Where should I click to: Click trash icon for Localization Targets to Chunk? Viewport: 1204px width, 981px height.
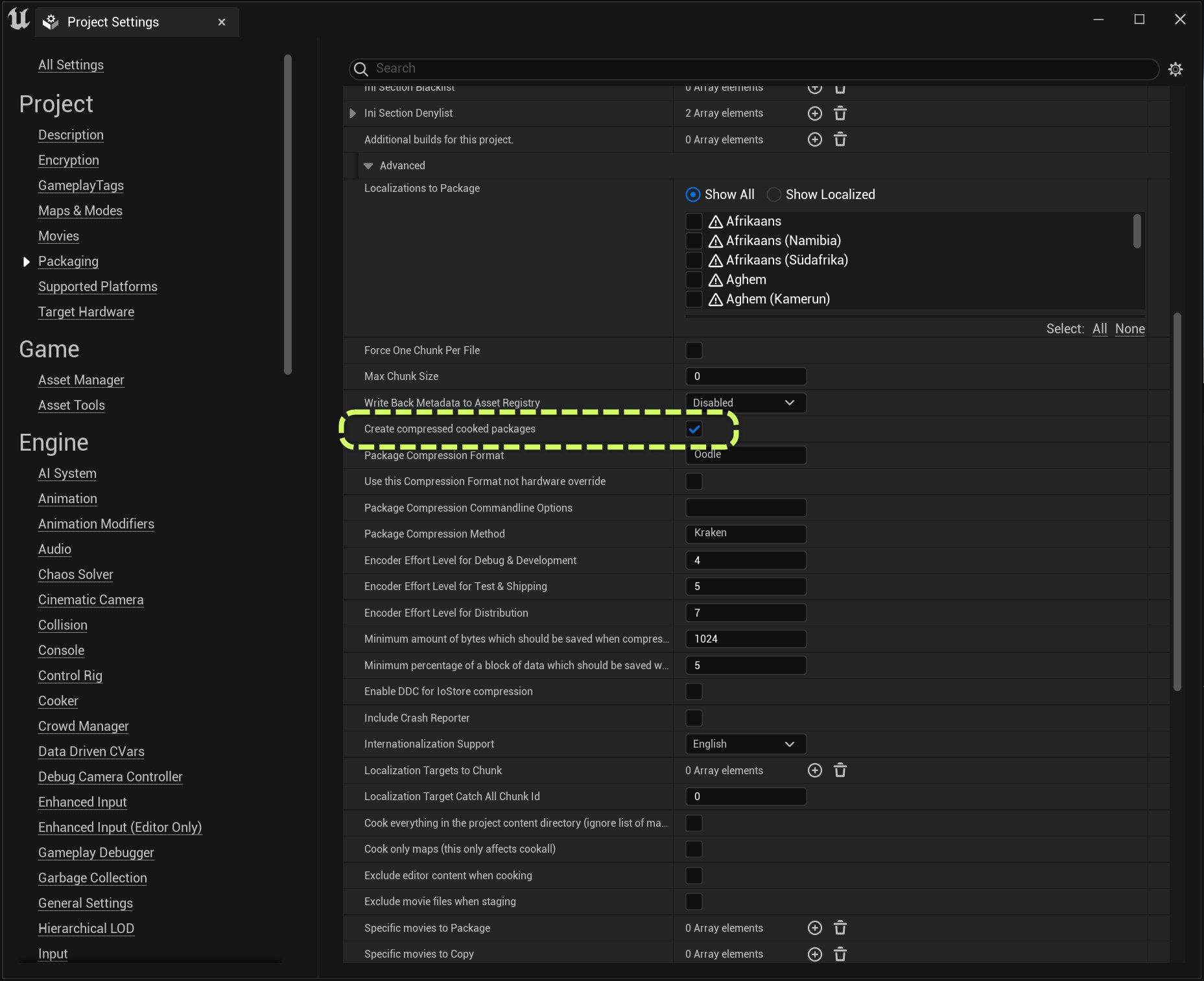click(x=840, y=770)
